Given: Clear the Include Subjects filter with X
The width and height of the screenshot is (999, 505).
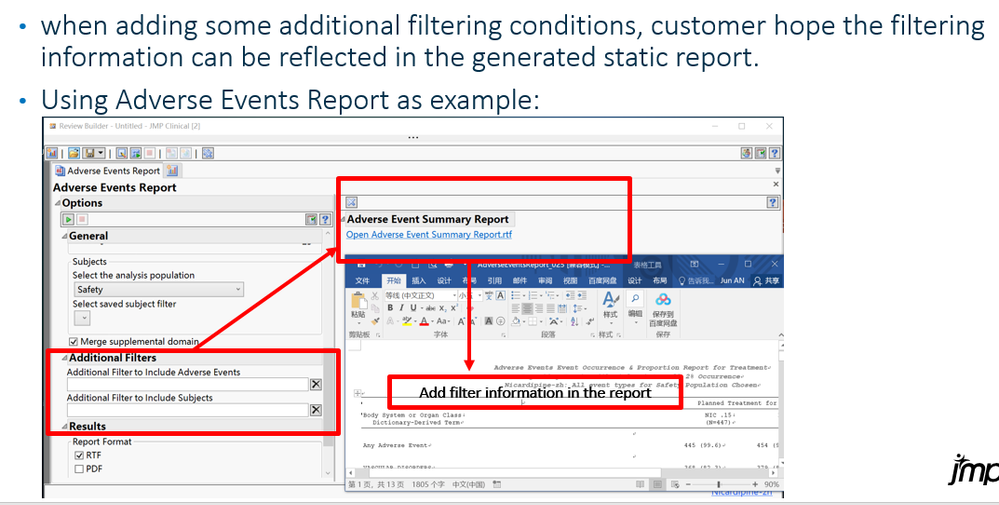Looking at the screenshot, I should coord(315,409).
